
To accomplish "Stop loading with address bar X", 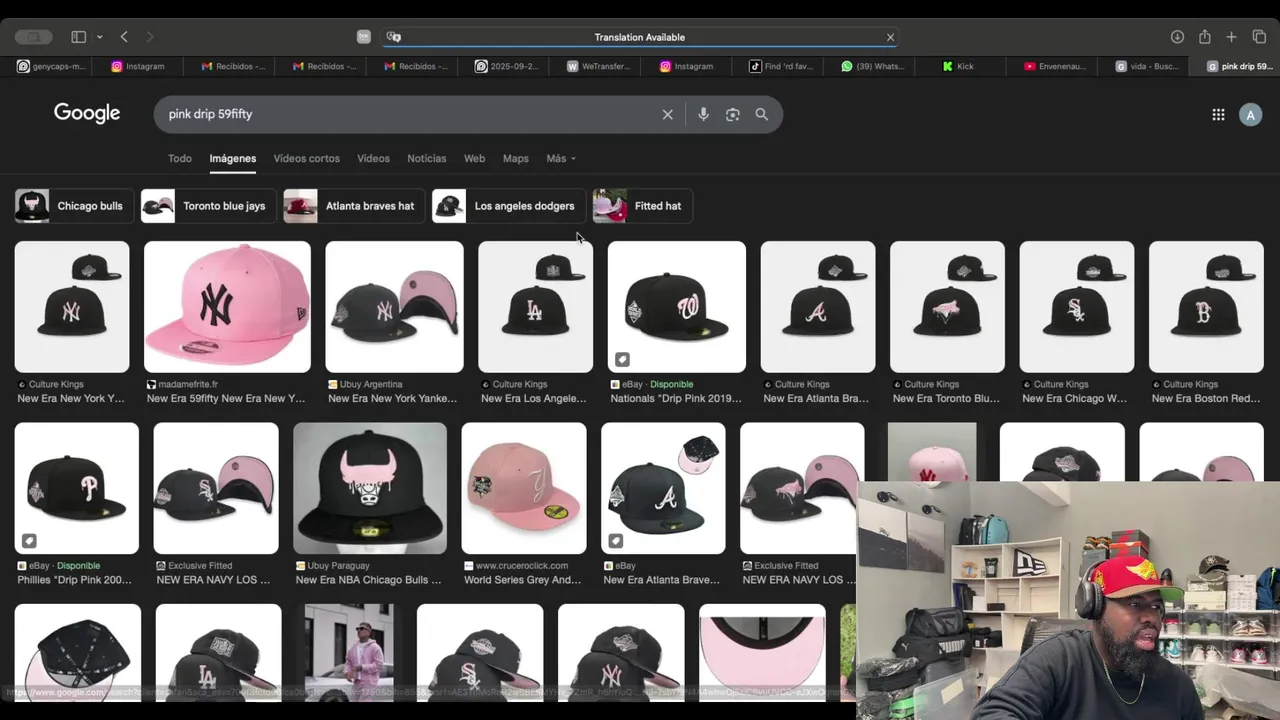I will click(890, 37).
